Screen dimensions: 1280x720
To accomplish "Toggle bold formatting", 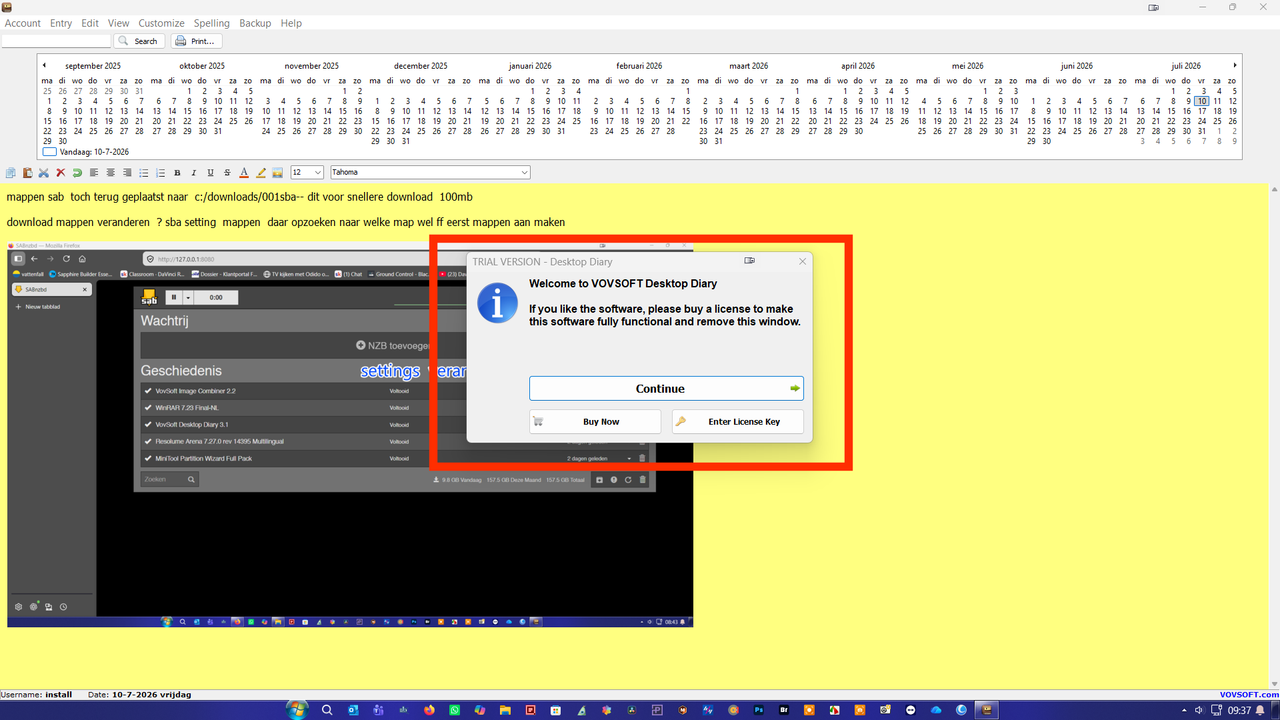I will pyautogui.click(x=177, y=173).
